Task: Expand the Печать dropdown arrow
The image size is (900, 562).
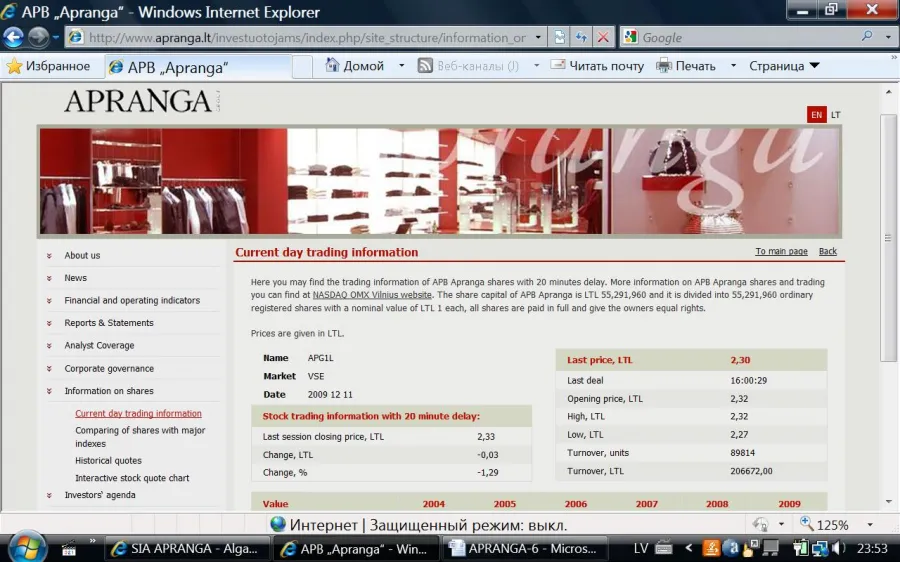Action: 733,66
